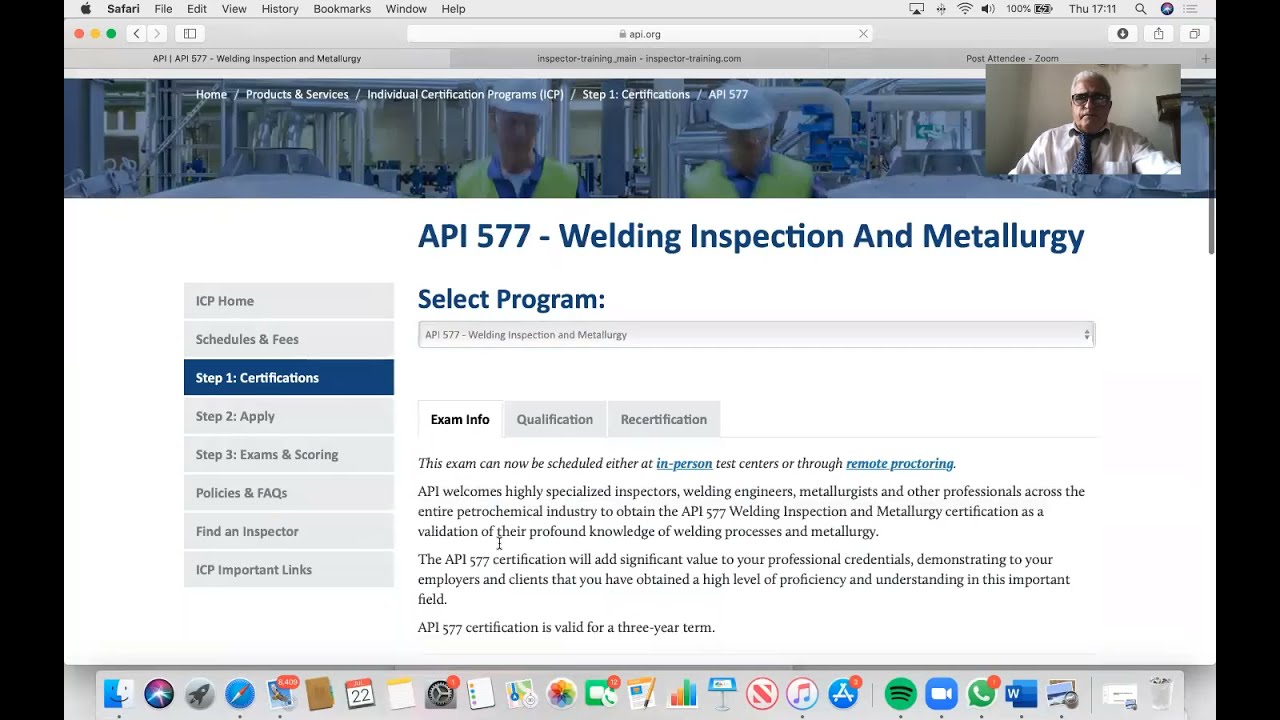The width and height of the screenshot is (1280, 720).
Task: Switch to the inspector-training_main browser tab
Action: (x=639, y=58)
